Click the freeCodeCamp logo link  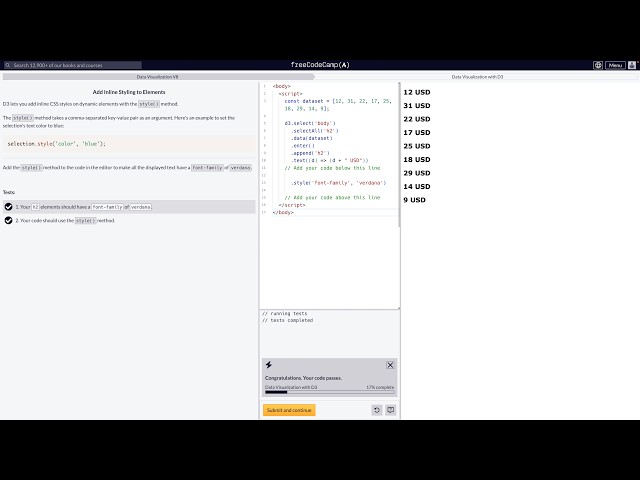[320, 64]
